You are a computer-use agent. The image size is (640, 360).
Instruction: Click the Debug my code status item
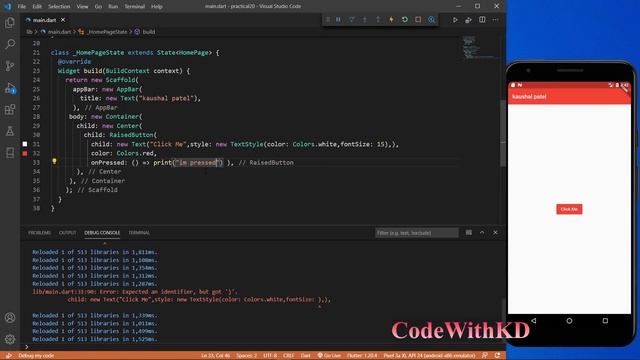[x=36, y=356]
